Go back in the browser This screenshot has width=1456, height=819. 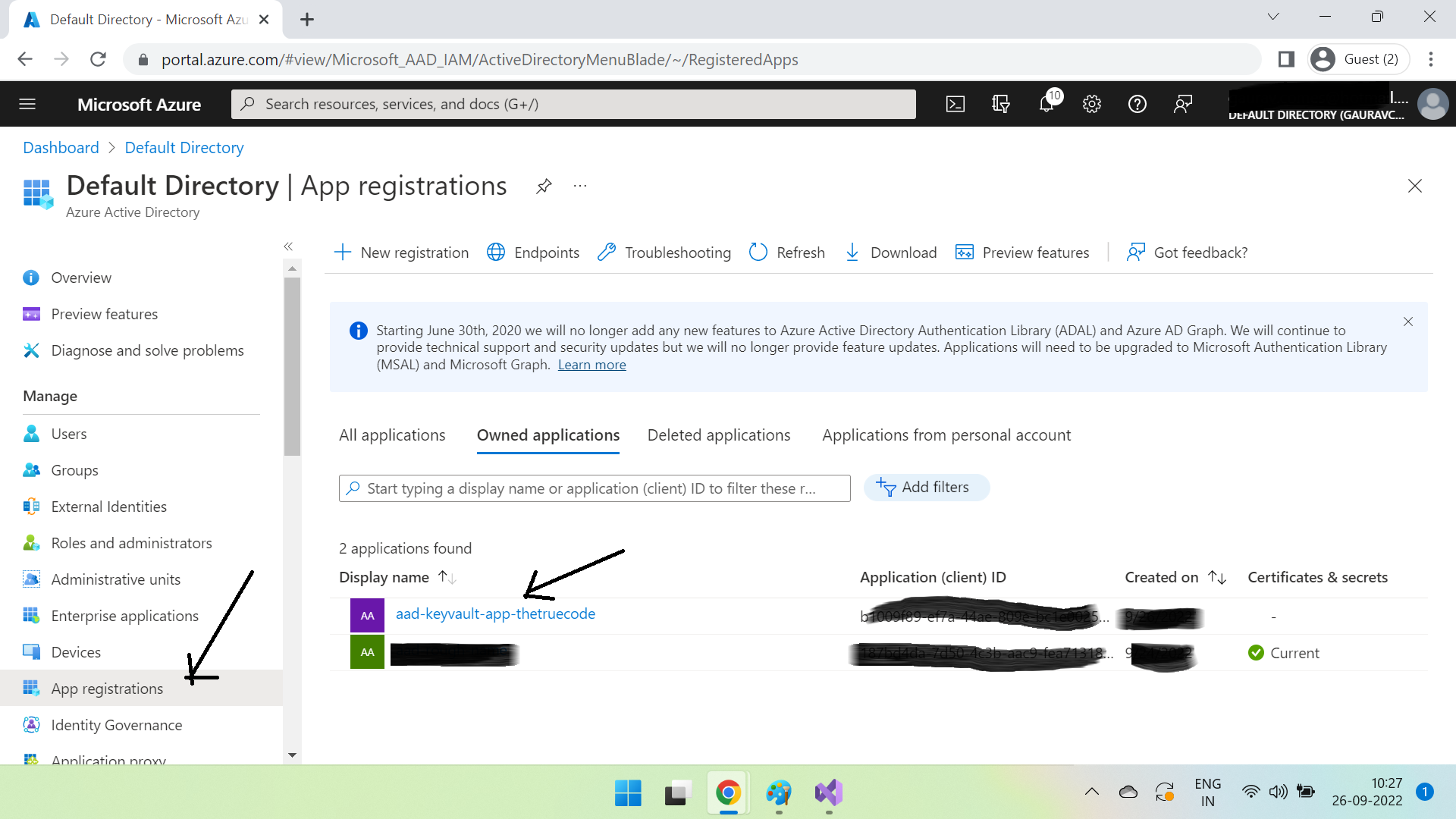(25, 59)
